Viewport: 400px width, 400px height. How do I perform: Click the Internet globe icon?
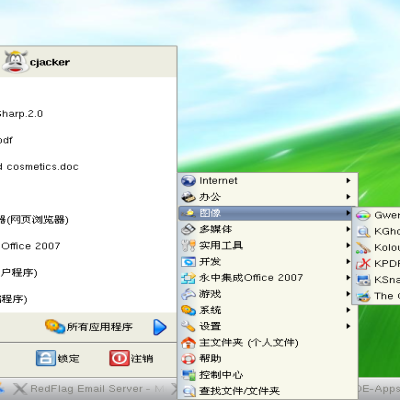pos(188,181)
